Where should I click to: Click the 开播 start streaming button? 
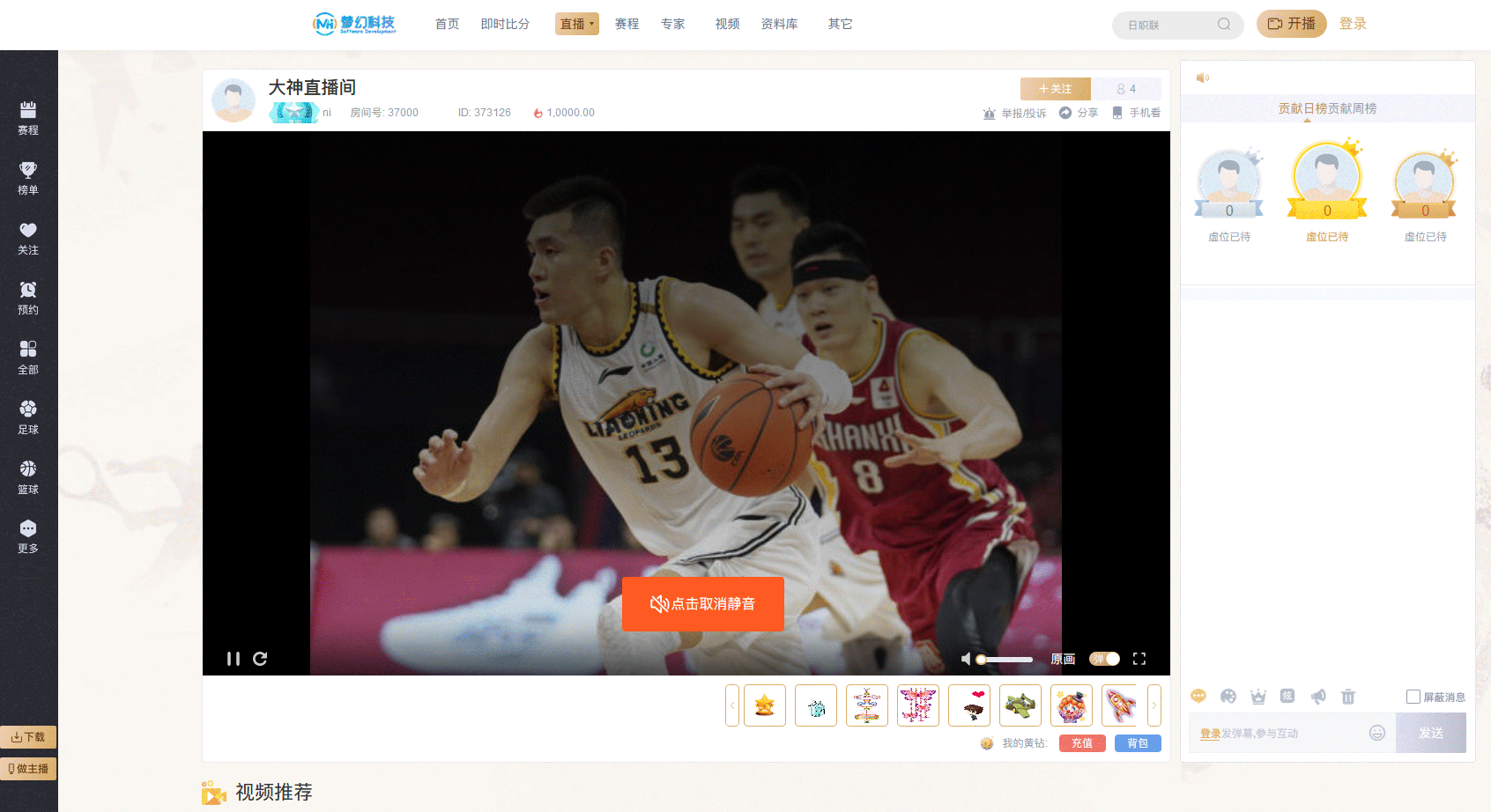pos(1292,24)
